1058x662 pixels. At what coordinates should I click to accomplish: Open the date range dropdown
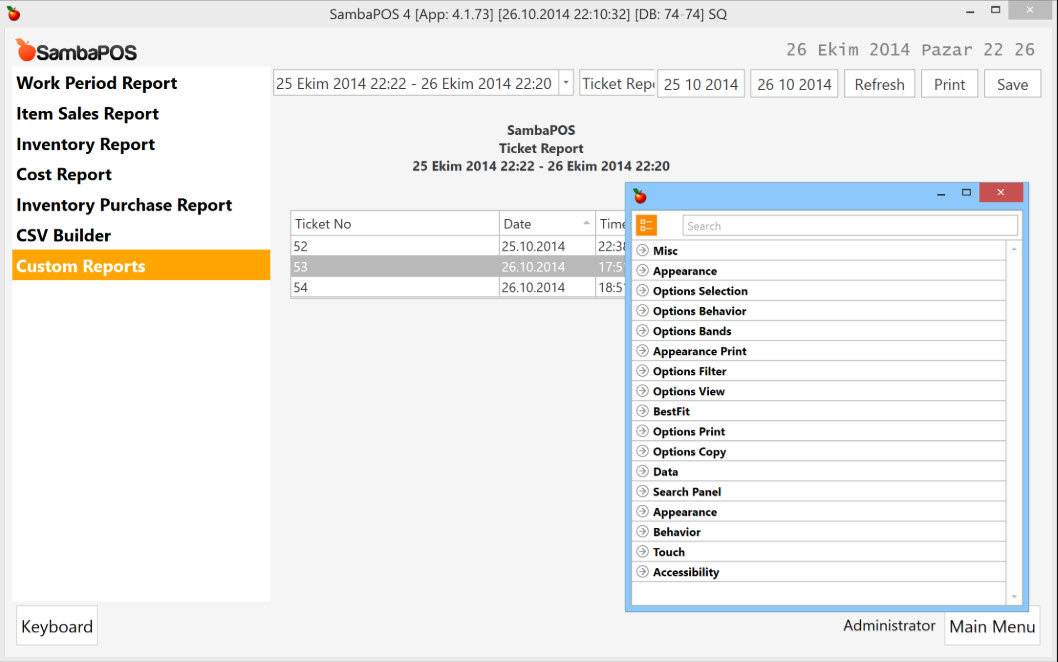(x=564, y=83)
